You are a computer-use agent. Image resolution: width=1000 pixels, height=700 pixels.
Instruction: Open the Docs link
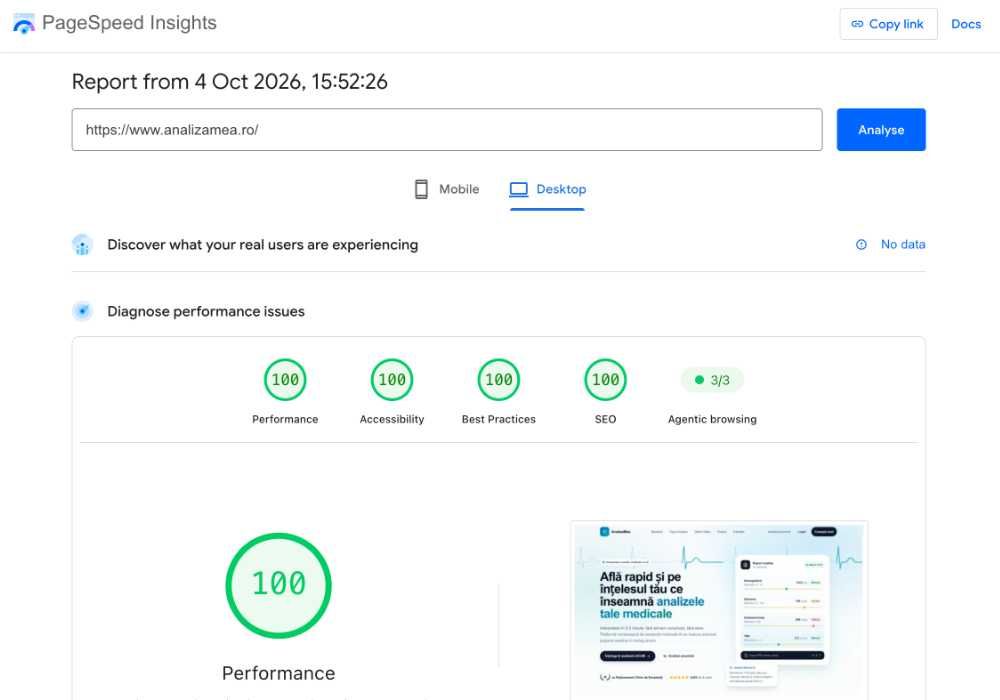point(966,24)
